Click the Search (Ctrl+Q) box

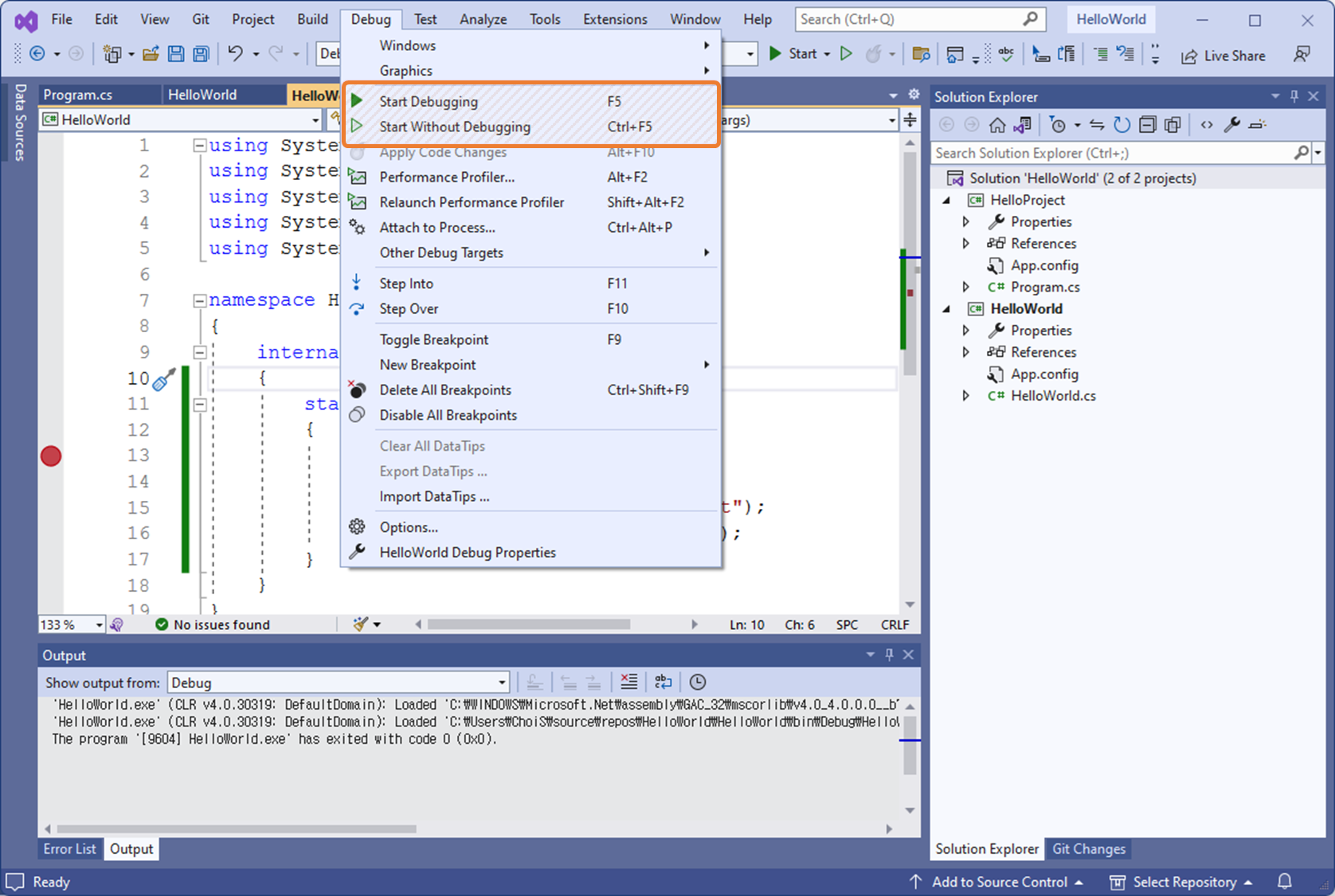pos(919,19)
